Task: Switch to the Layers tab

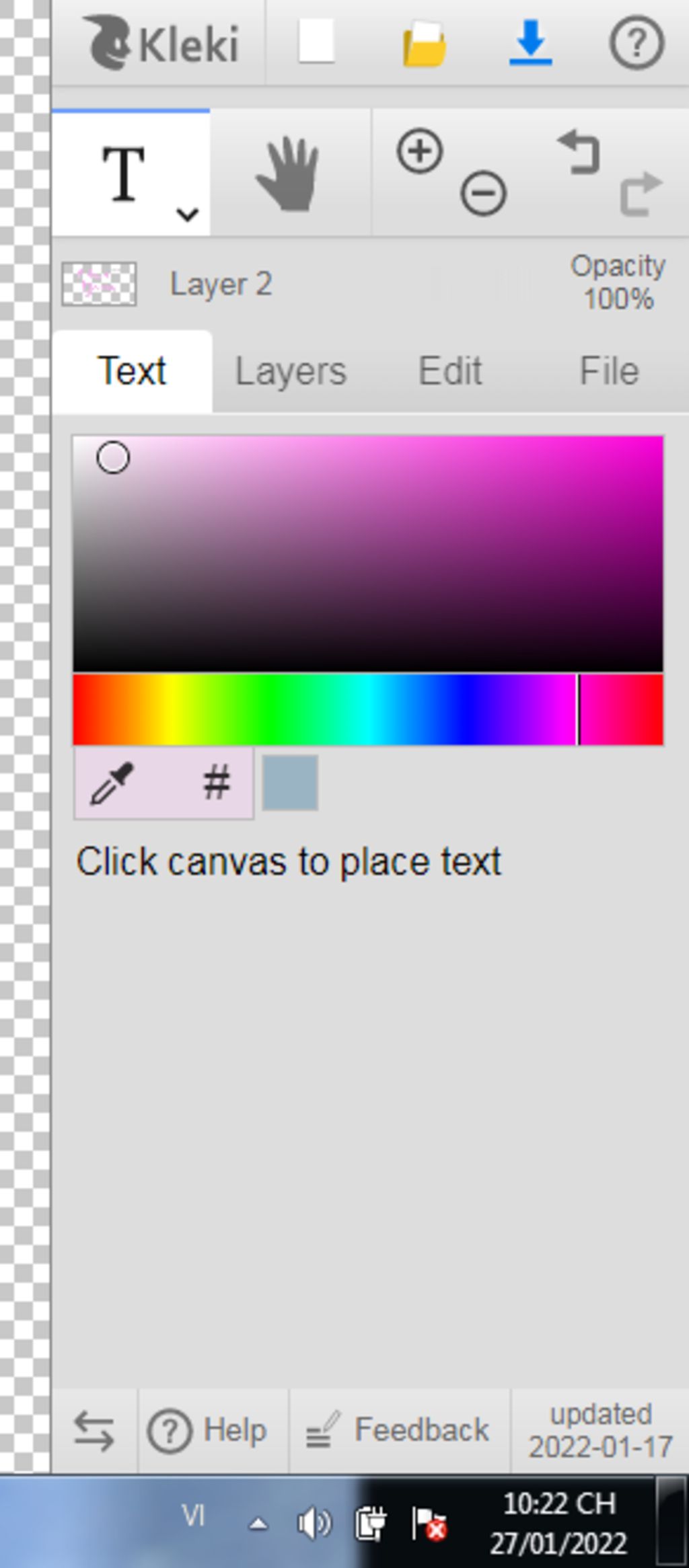Action: (x=291, y=371)
